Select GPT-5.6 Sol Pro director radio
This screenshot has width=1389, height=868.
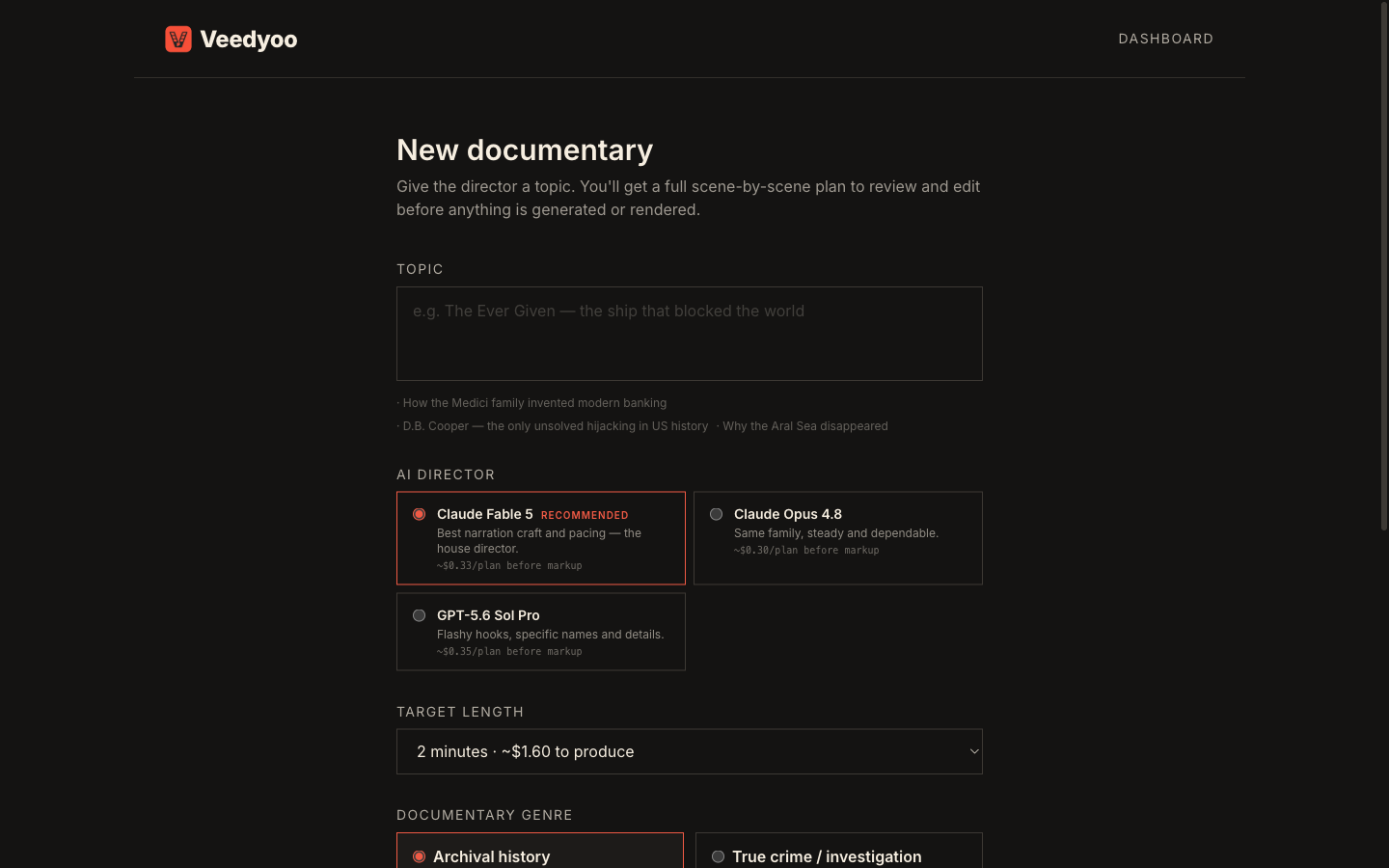pos(419,615)
